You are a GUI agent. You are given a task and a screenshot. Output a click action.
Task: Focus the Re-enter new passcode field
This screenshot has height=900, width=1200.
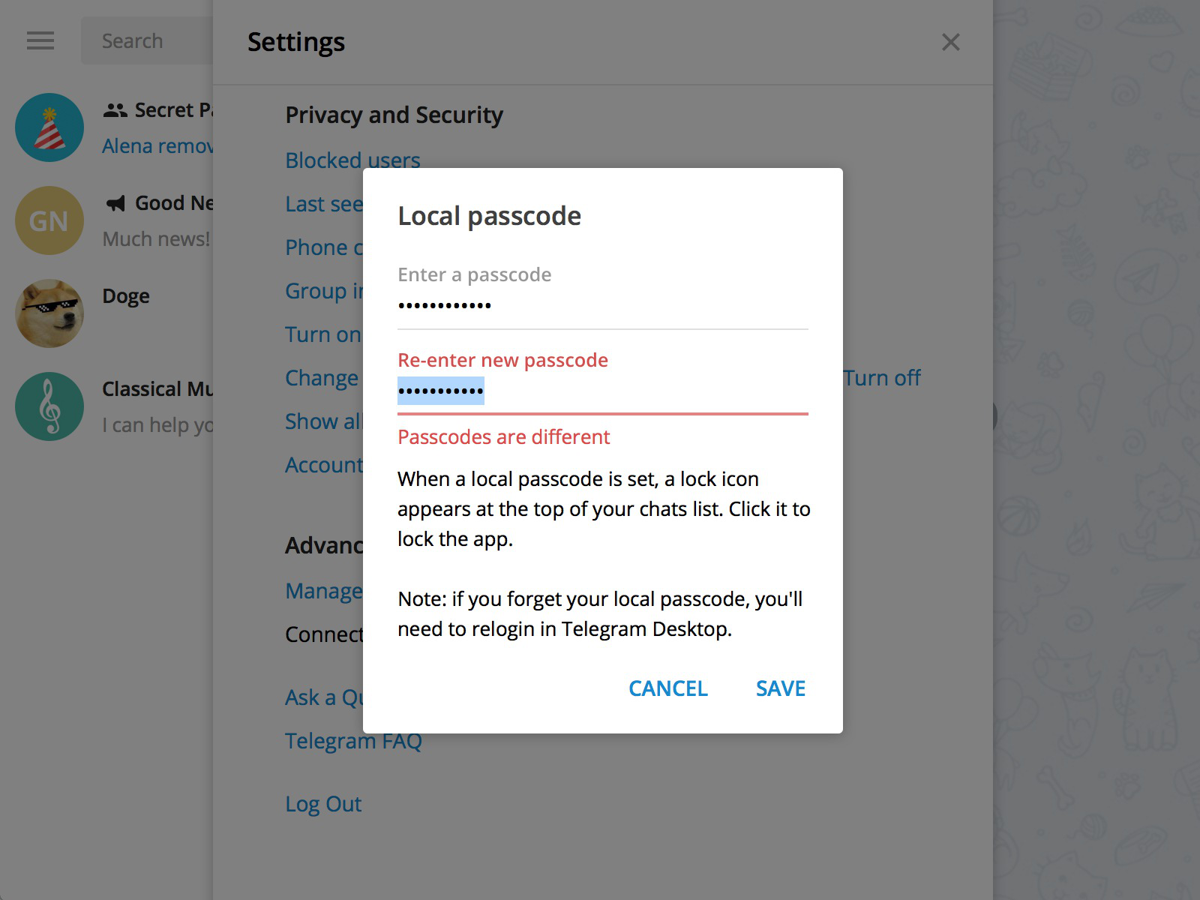pos(602,391)
